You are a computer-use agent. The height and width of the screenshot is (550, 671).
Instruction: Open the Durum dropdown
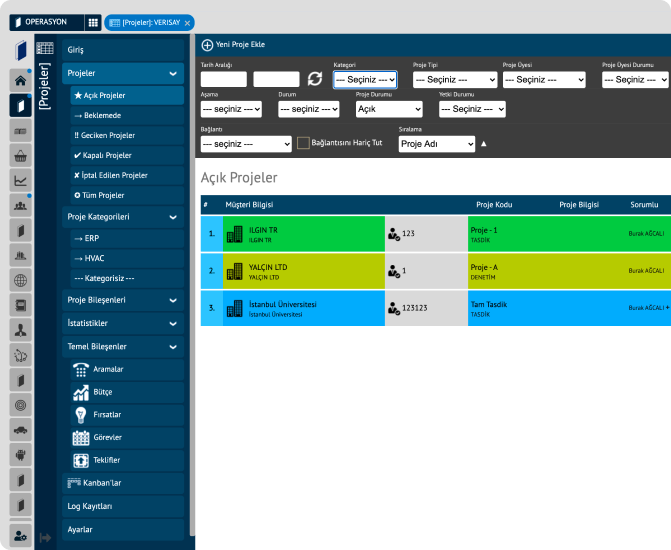309,109
